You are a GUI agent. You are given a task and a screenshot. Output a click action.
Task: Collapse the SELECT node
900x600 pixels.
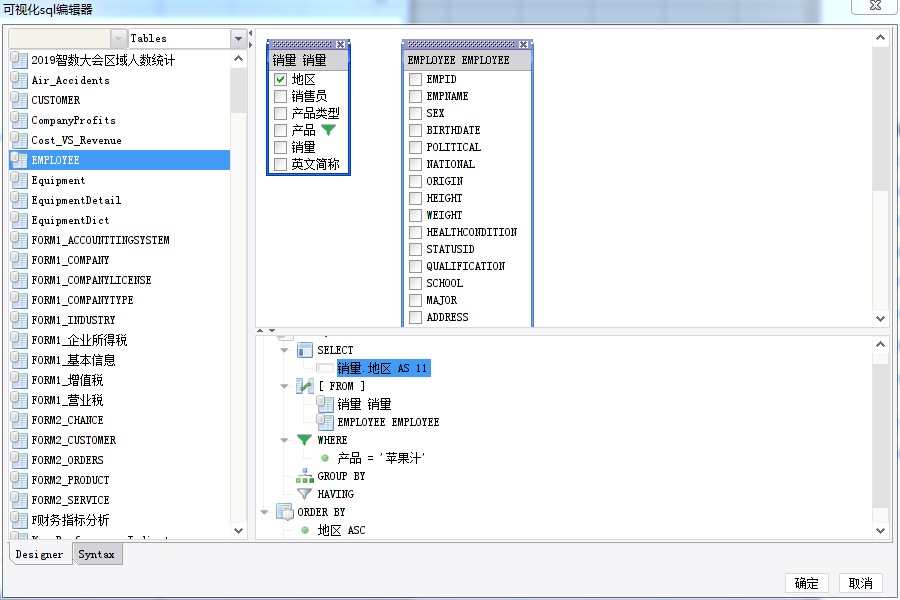tap(284, 350)
